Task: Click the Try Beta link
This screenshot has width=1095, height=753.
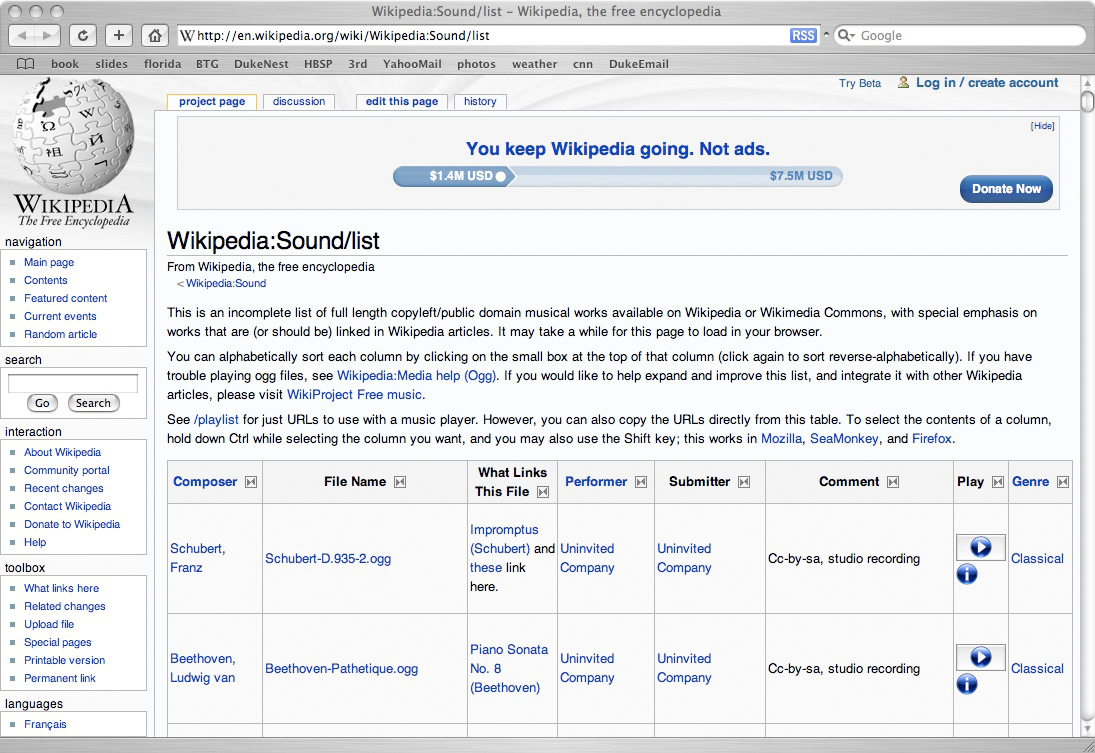Action: click(860, 83)
